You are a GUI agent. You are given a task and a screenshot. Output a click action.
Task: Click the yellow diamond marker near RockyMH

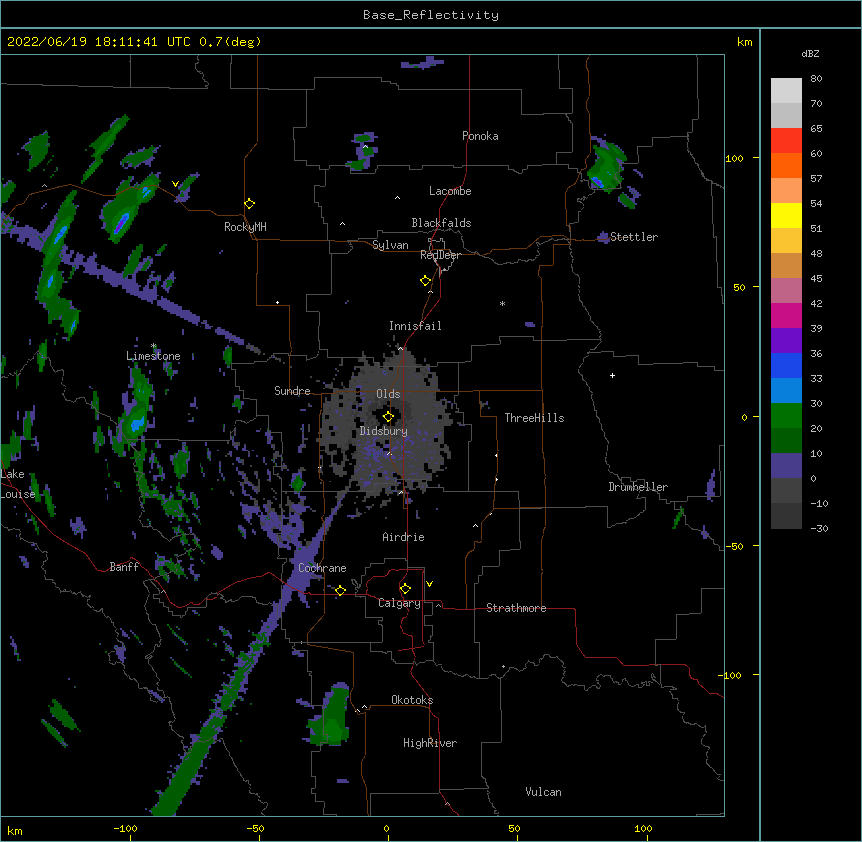click(x=249, y=204)
